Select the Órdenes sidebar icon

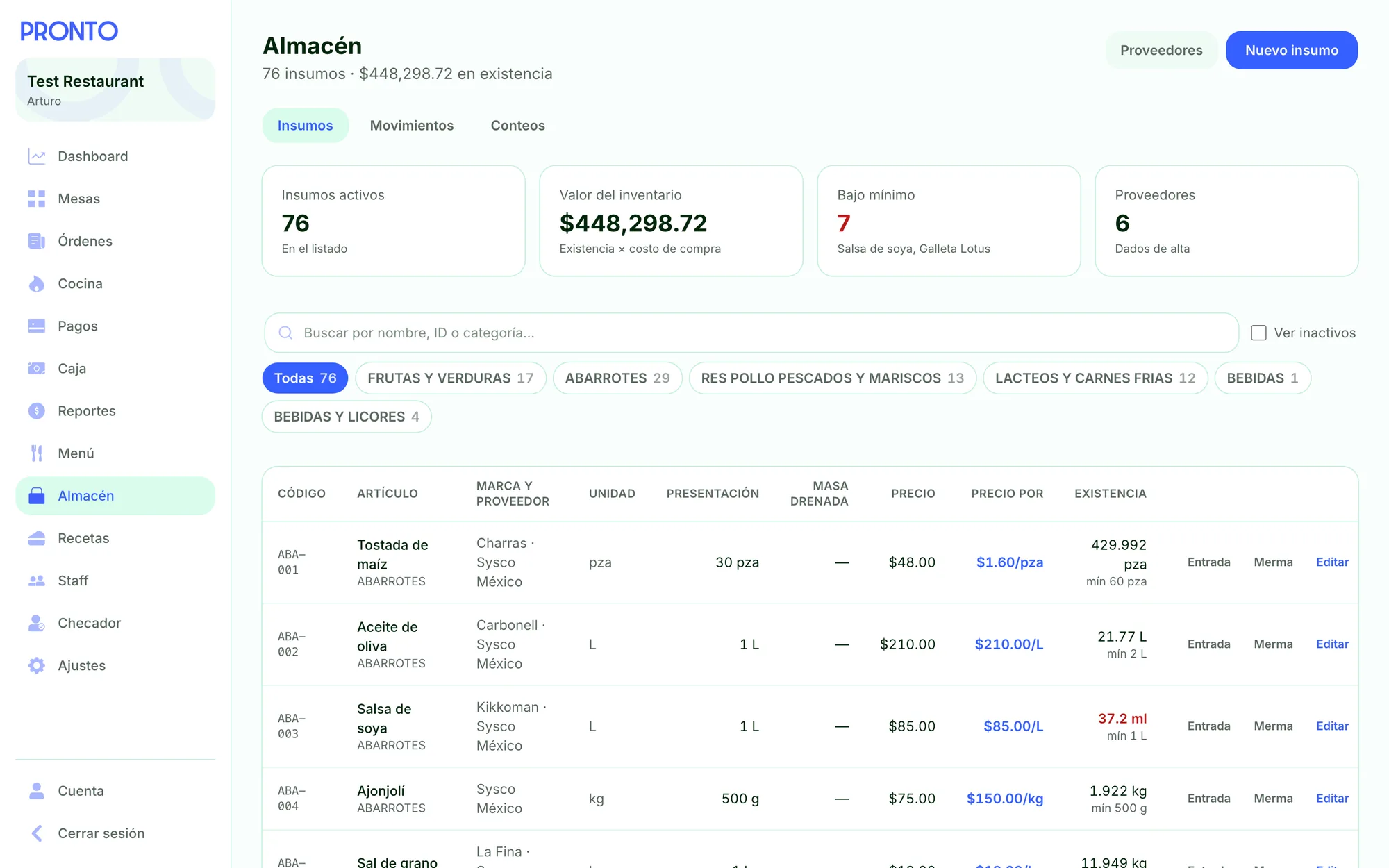(37, 241)
